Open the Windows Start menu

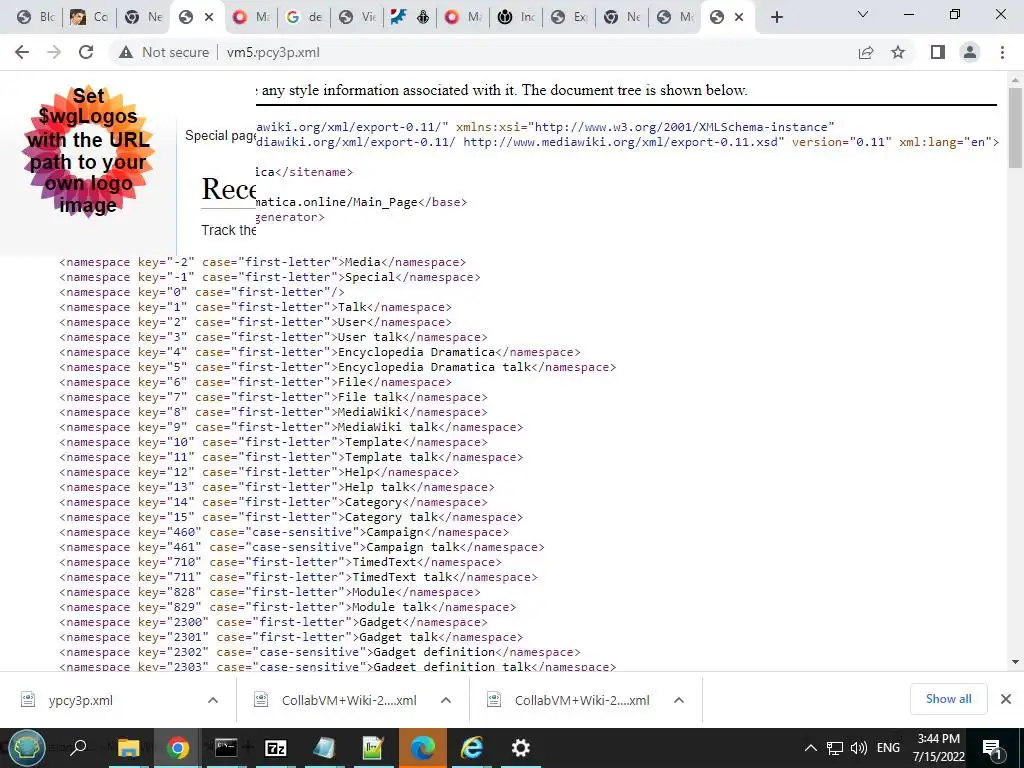tap(27, 748)
